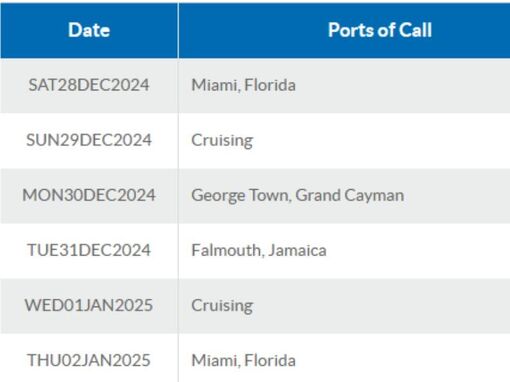Viewport: 510px width, 382px height.
Task: Click the word Call in the header
Action: [x=416, y=30]
